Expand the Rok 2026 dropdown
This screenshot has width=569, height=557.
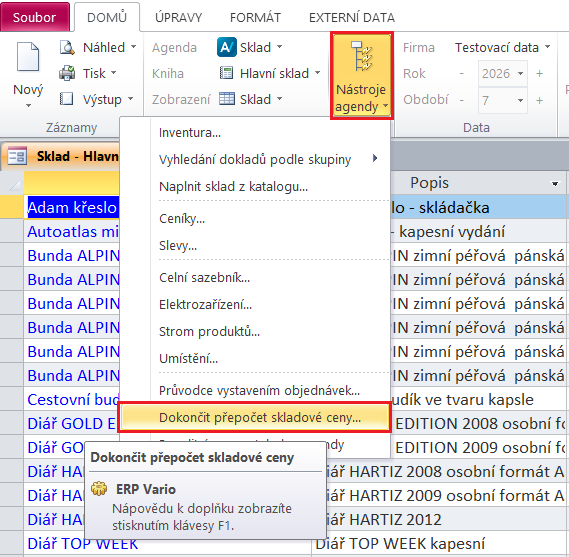520,74
